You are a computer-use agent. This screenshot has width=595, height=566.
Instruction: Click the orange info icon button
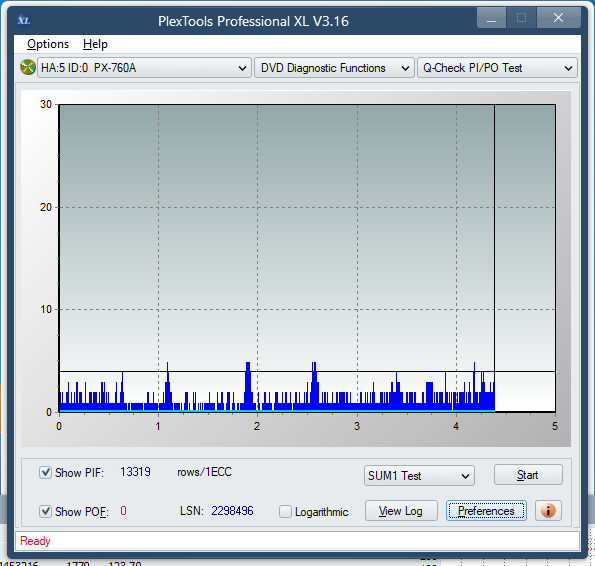548,511
